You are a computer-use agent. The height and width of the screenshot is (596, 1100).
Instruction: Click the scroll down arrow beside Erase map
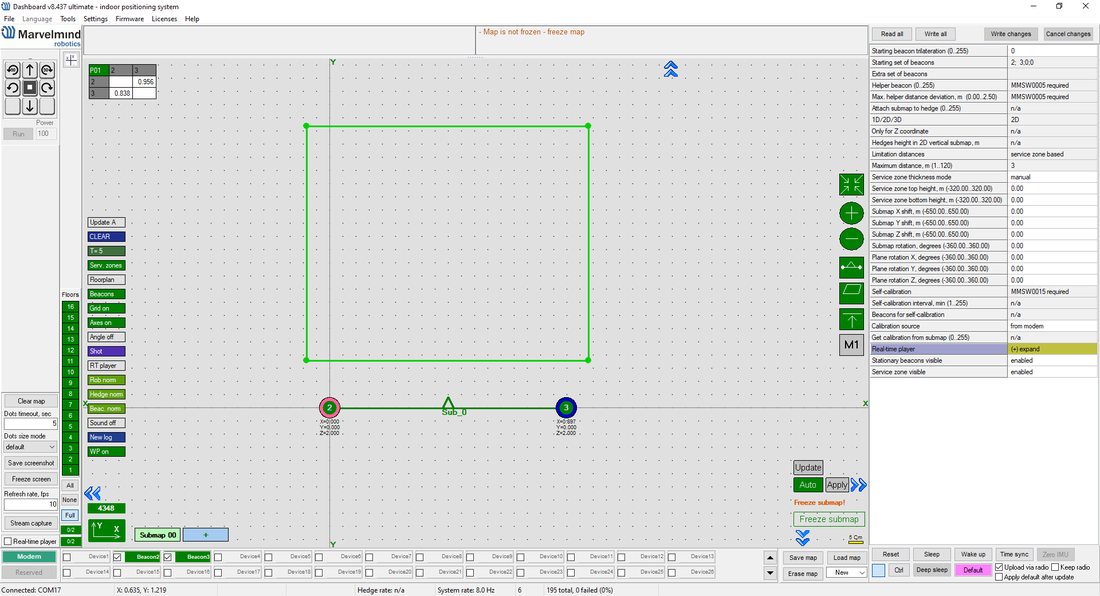point(770,573)
